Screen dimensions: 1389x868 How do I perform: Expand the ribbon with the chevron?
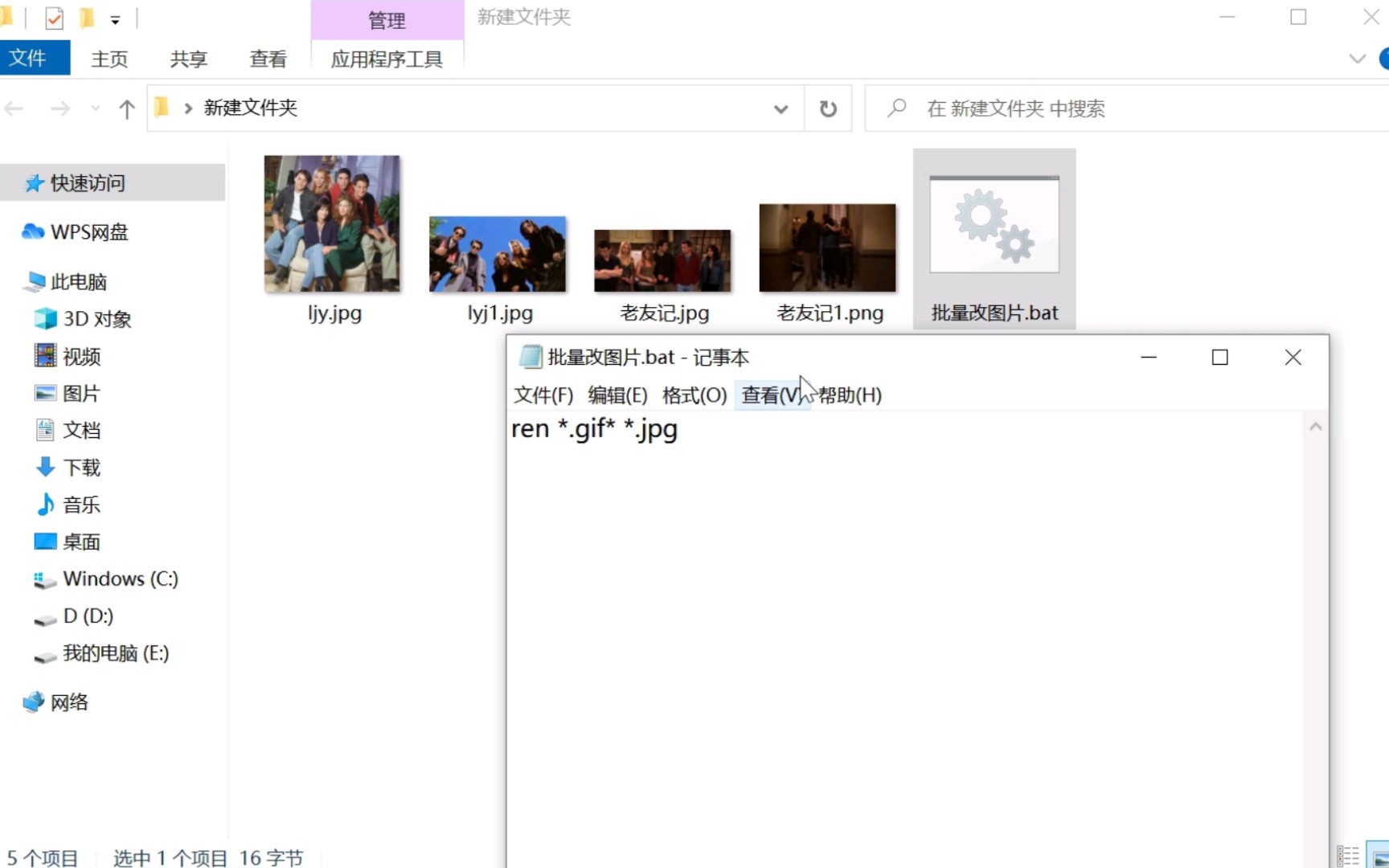1358,59
